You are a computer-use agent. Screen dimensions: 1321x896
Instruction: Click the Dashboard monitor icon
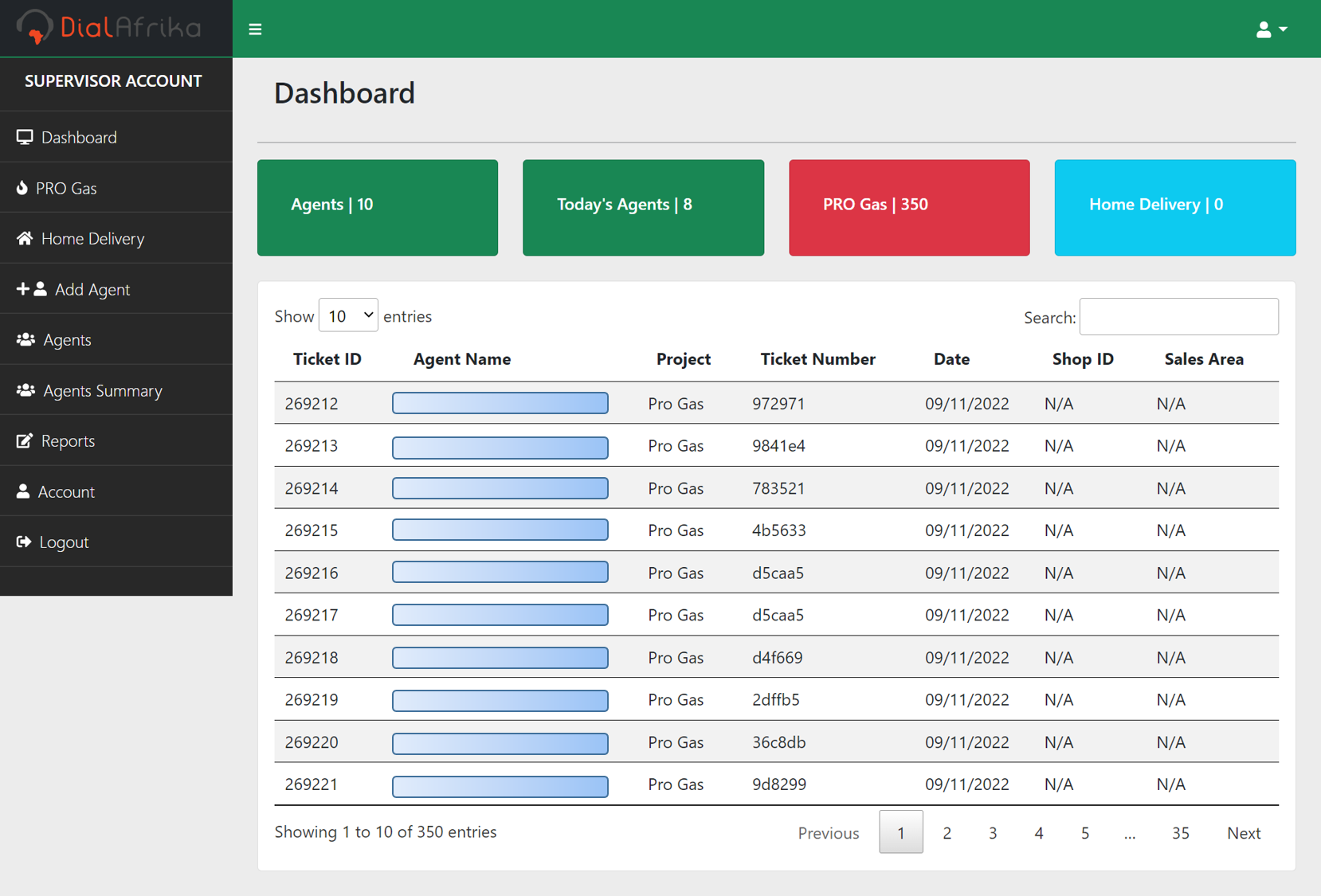(25, 137)
